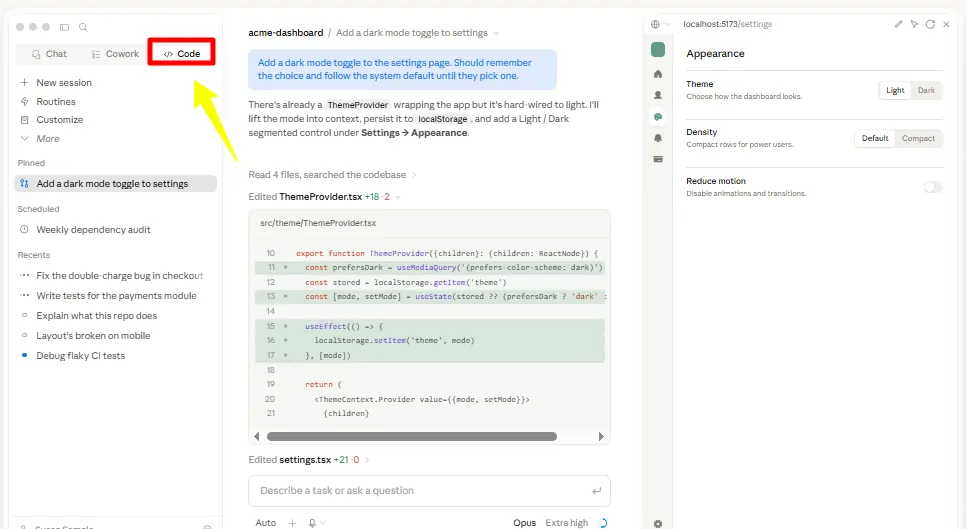This screenshot has height=529, width=967.
Task: Click the pencil edit icon in preview toolbar
Action: tap(899, 24)
